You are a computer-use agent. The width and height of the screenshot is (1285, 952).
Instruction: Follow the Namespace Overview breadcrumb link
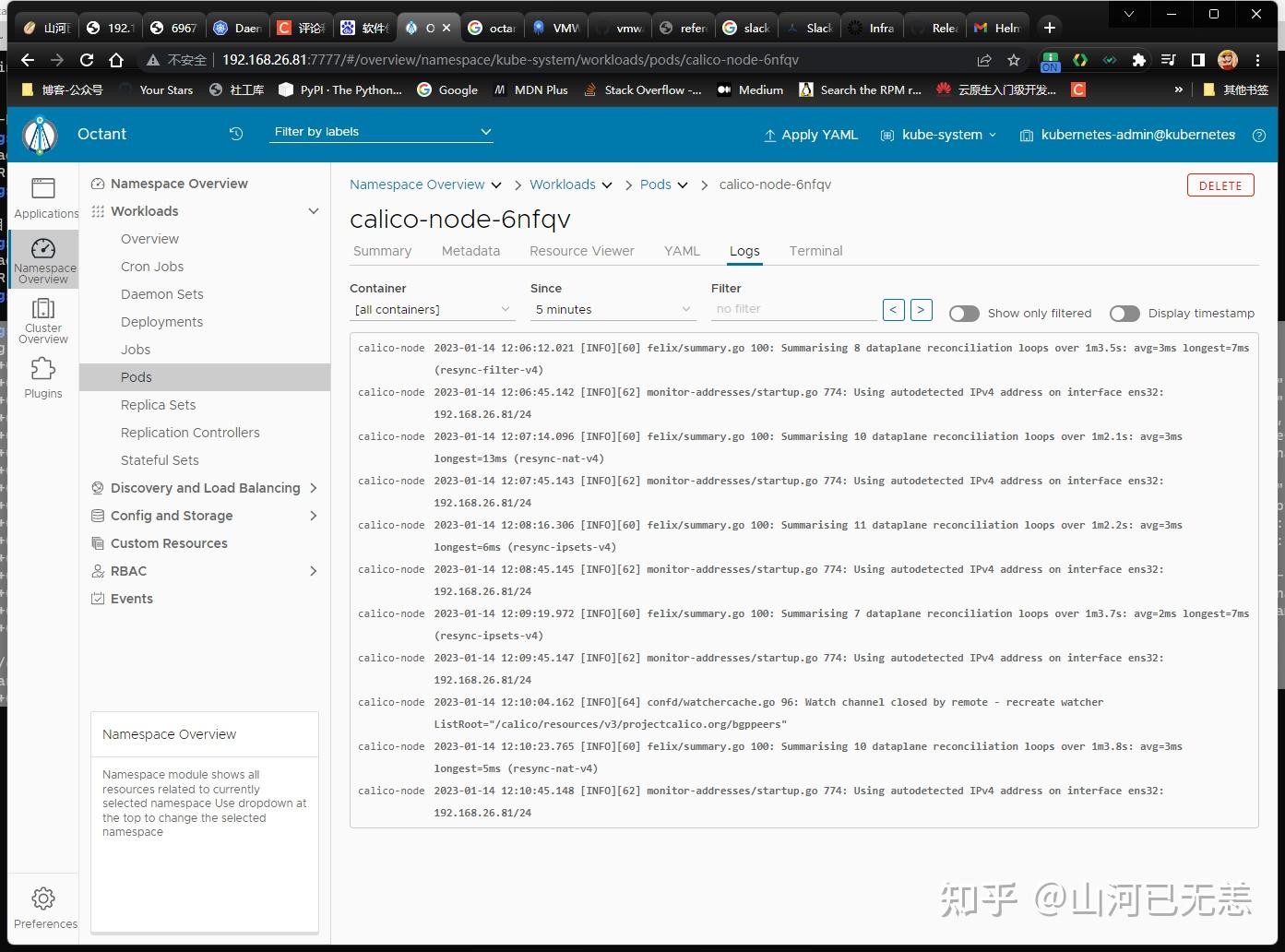click(x=417, y=184)
